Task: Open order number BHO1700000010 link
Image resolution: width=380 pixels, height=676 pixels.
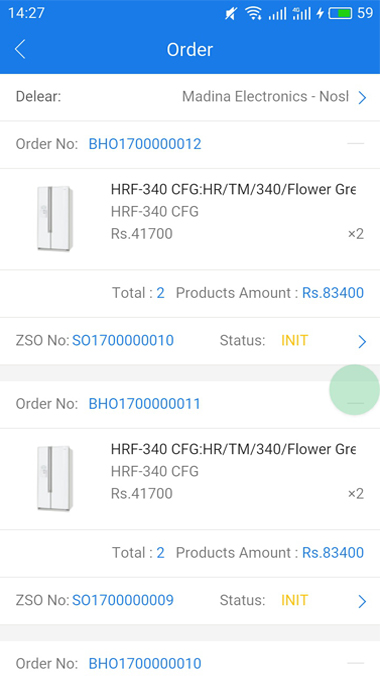Action: (x=145, y=663)
